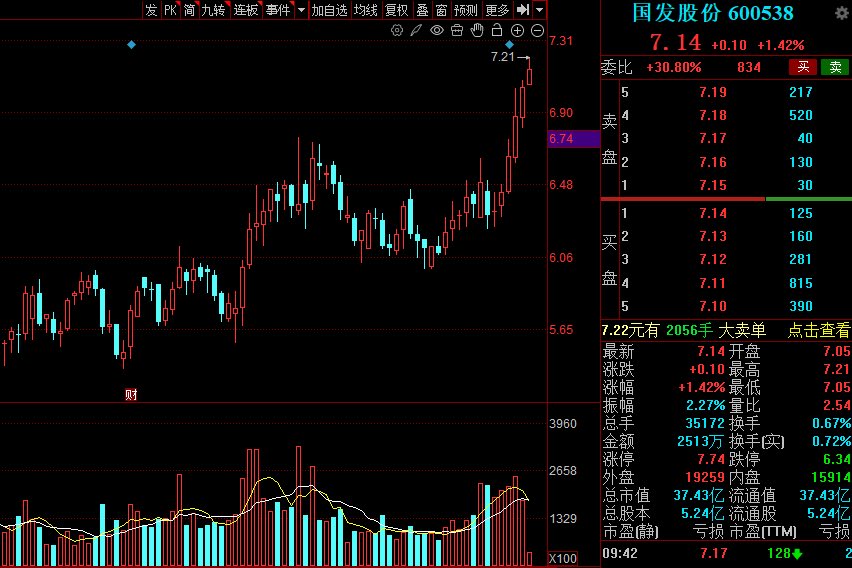The height and width of the screenshot is (568, 852).
Task: Click the 7.21 high price label
Action: coord(502,57)
